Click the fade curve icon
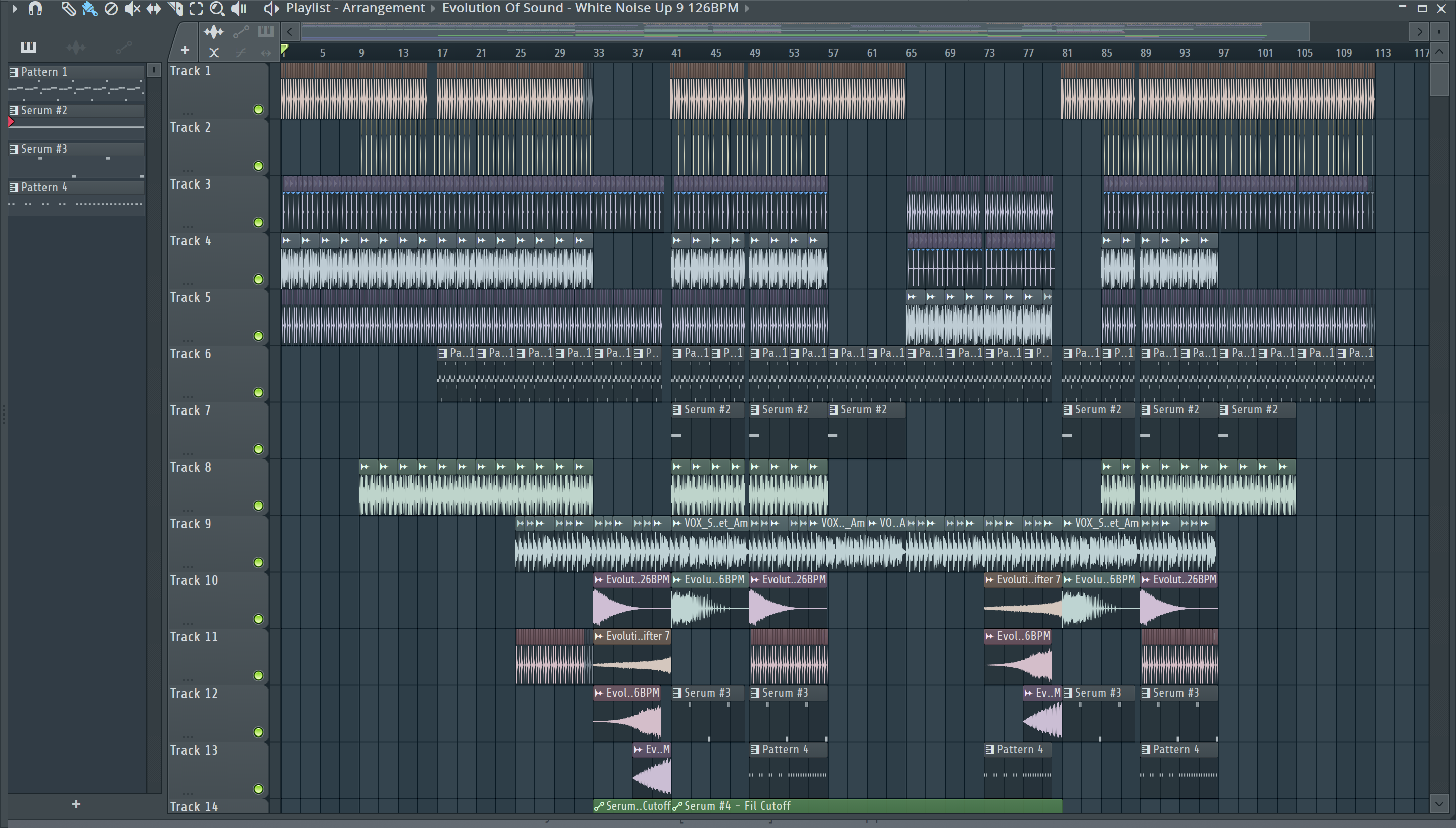Screen dimensions: 1456x828 [241, 53]
